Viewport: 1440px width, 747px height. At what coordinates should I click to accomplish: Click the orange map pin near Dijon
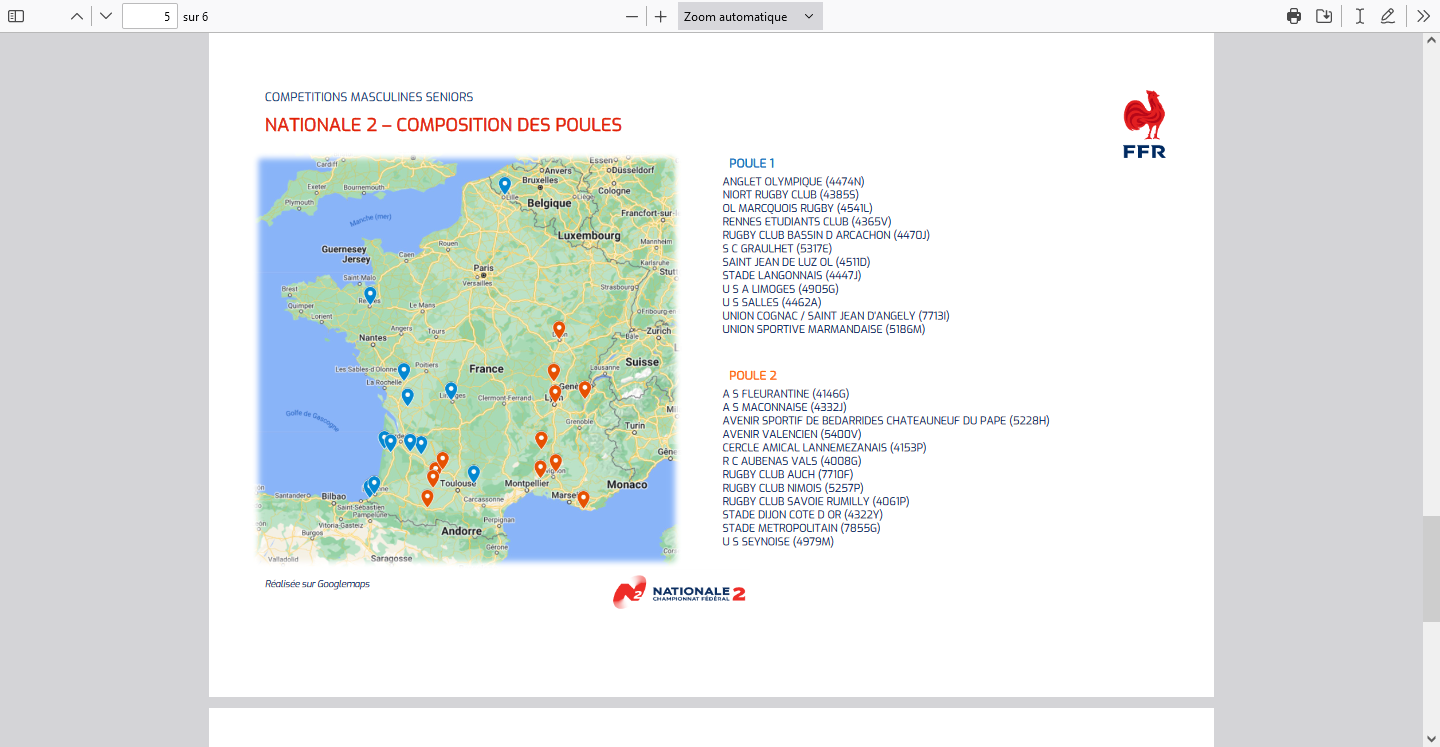tap(559, 329)
